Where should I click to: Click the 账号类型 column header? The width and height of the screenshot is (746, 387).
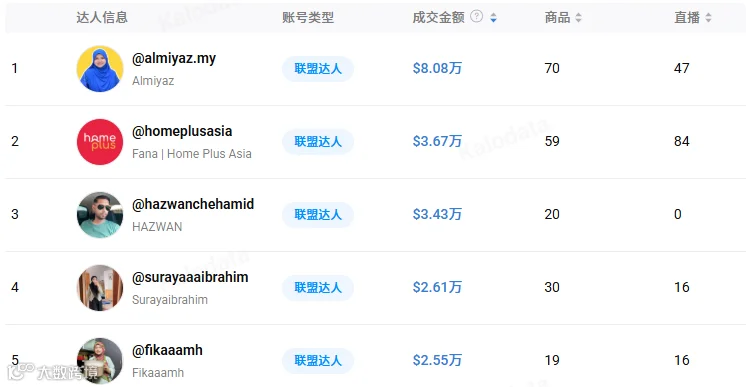tap(308, 18)
